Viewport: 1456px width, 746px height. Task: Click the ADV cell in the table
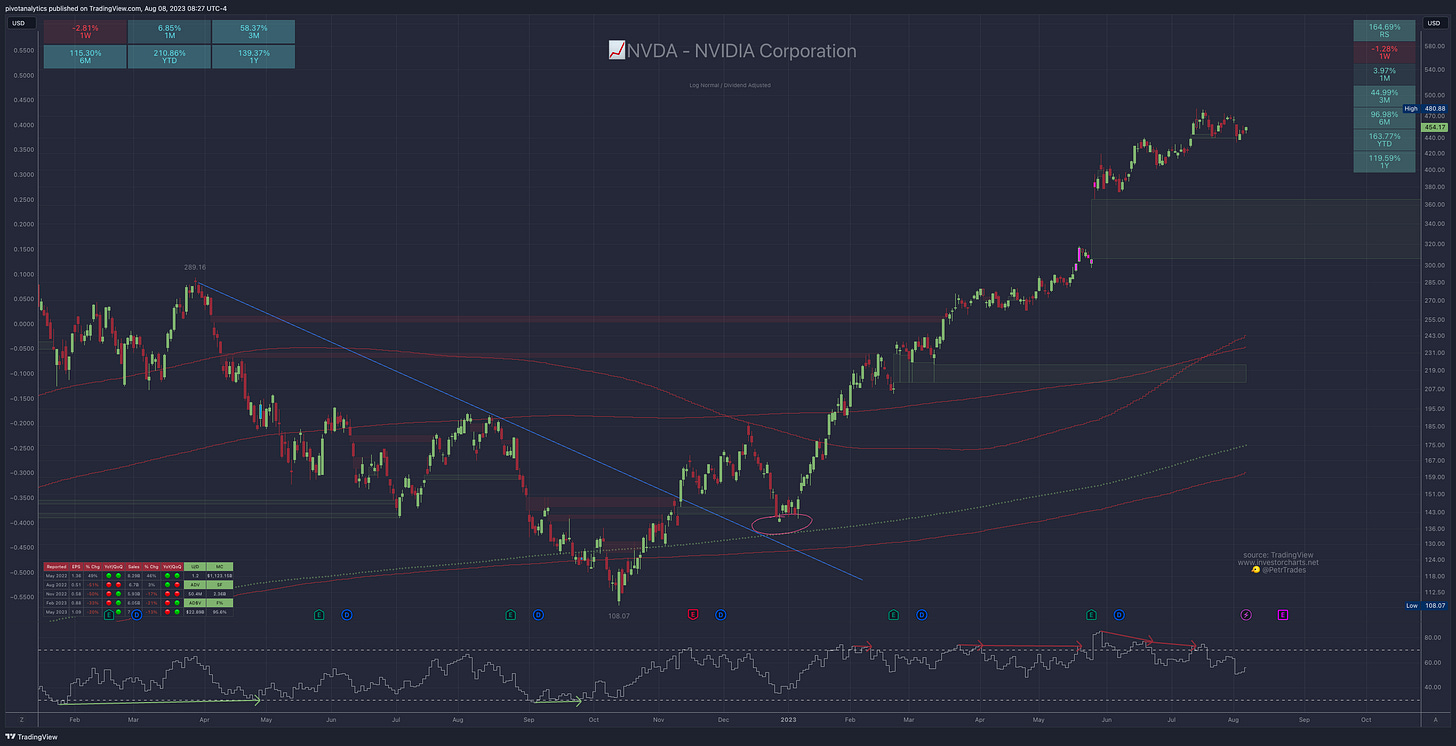point(195,585)
